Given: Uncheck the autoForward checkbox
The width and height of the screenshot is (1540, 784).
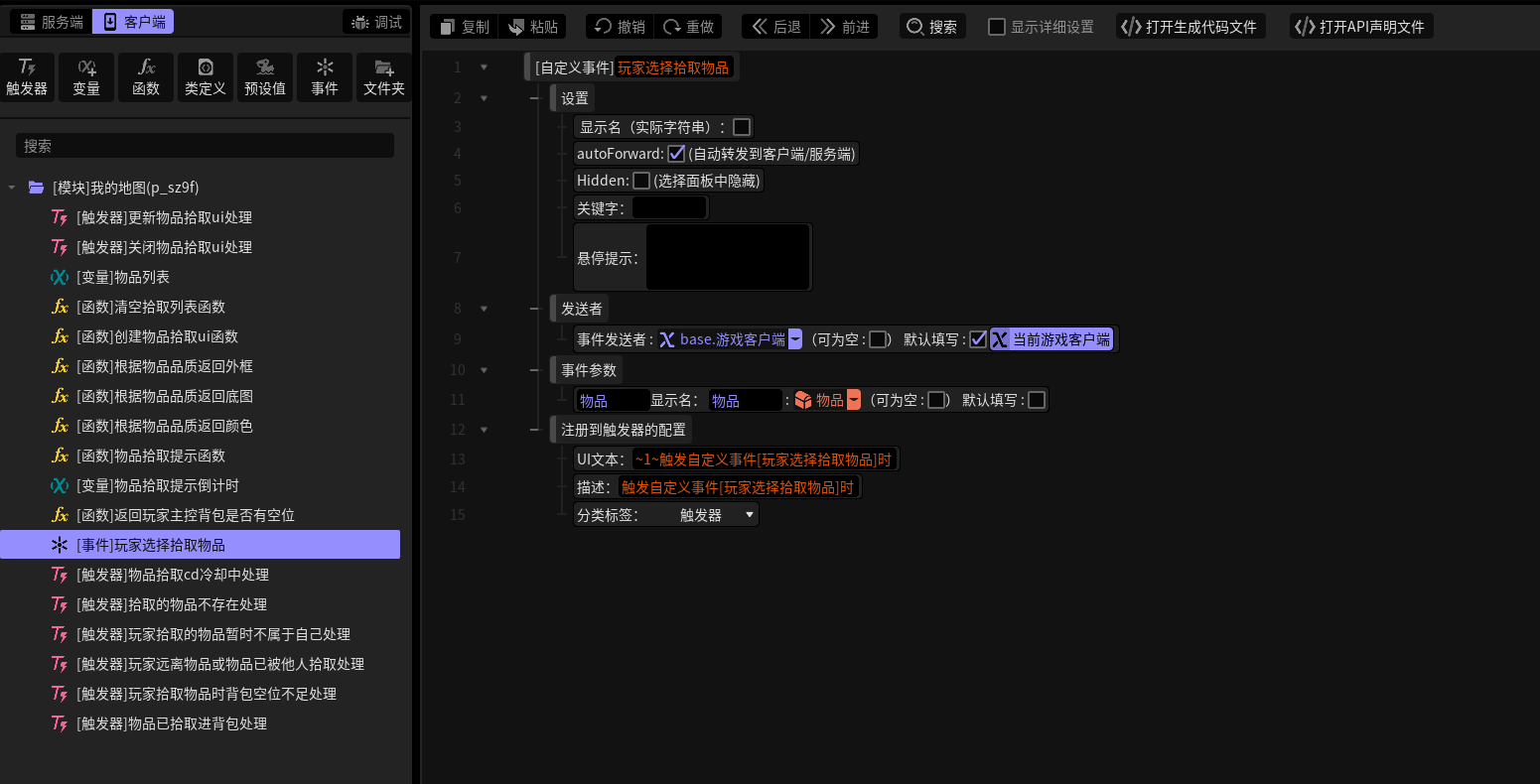Looking at the screenshot, I should click(x=676, y=154).
